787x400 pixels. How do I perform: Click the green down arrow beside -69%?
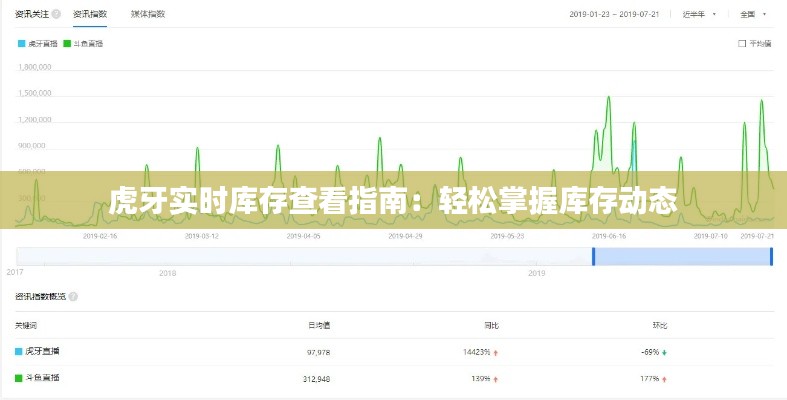point(664,353)
